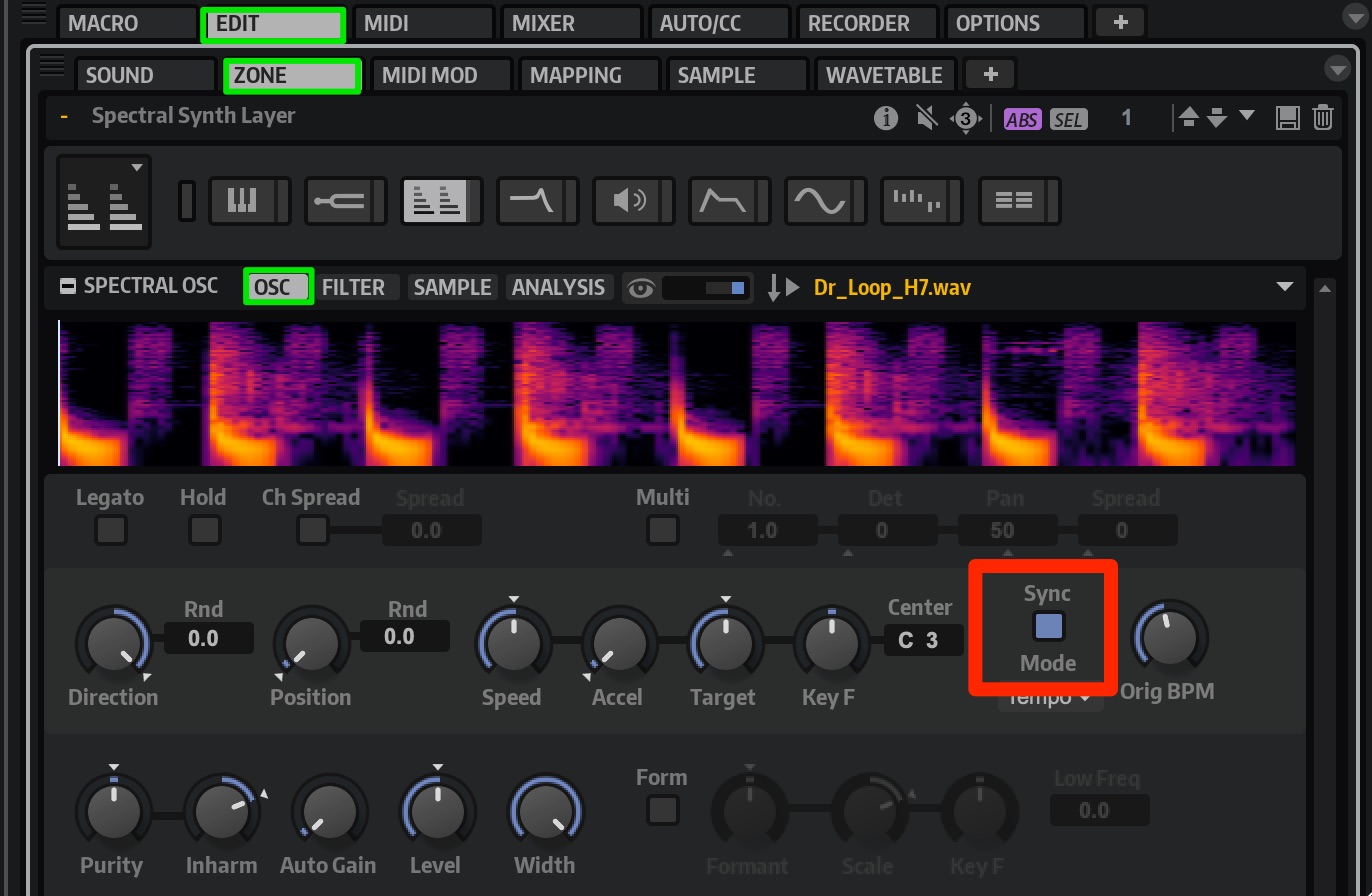Open the Modulation Matrix section icon

1012,201
